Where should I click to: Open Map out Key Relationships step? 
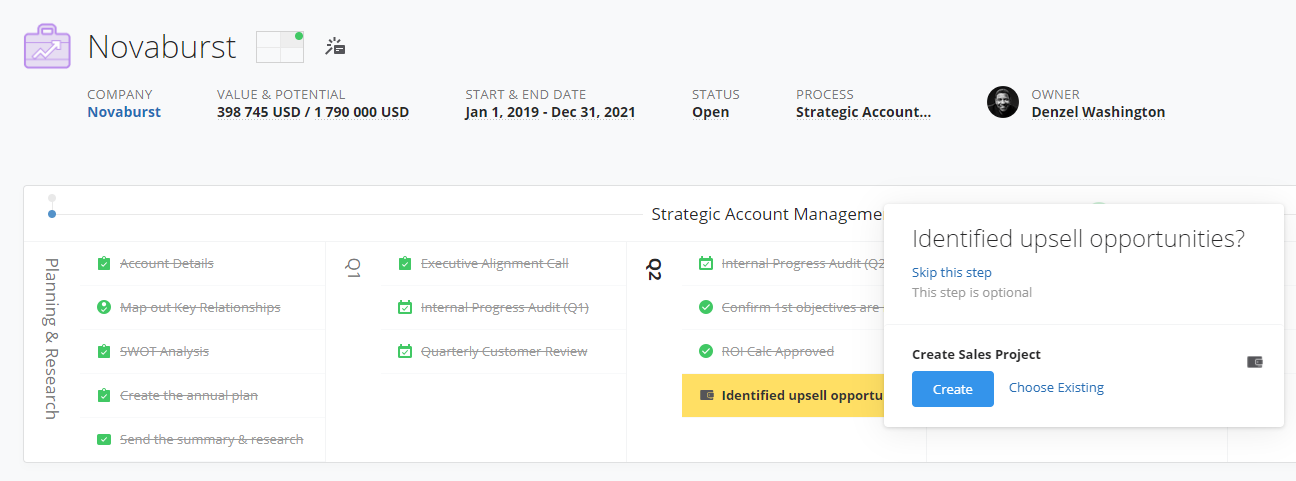pyautogui.click(x=200, y=308)
